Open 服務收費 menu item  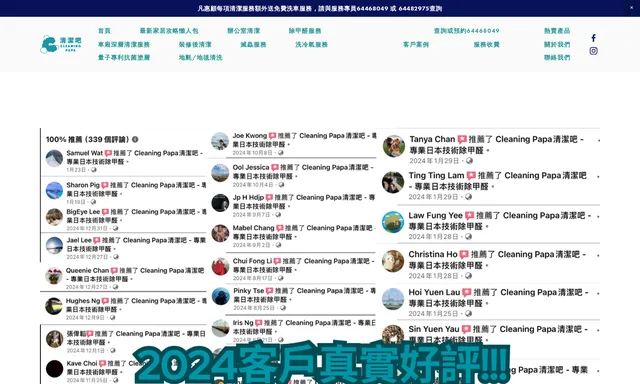(x=487, y=44)
